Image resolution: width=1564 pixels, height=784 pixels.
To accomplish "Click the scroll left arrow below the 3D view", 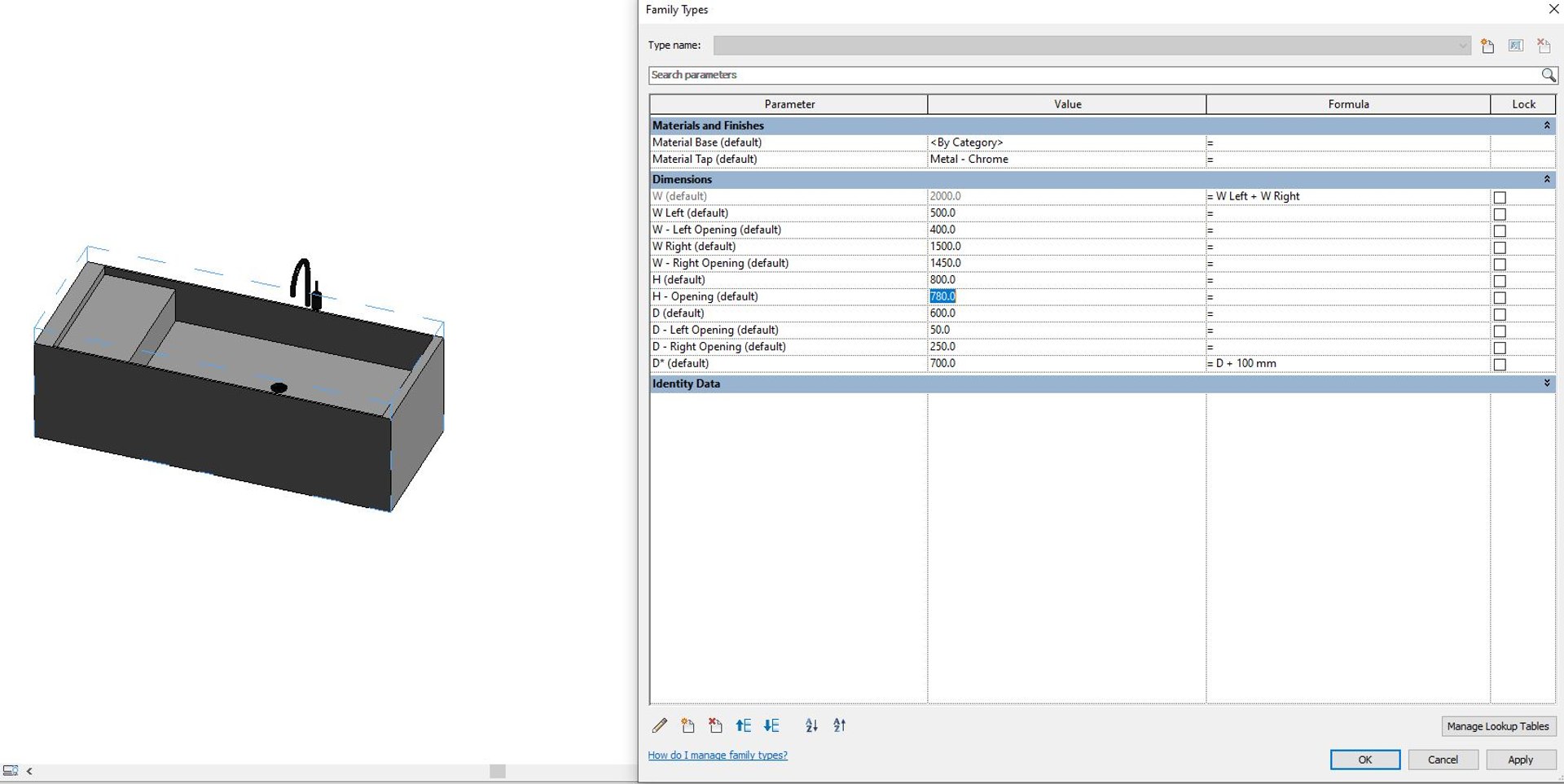I will [29, 771].
